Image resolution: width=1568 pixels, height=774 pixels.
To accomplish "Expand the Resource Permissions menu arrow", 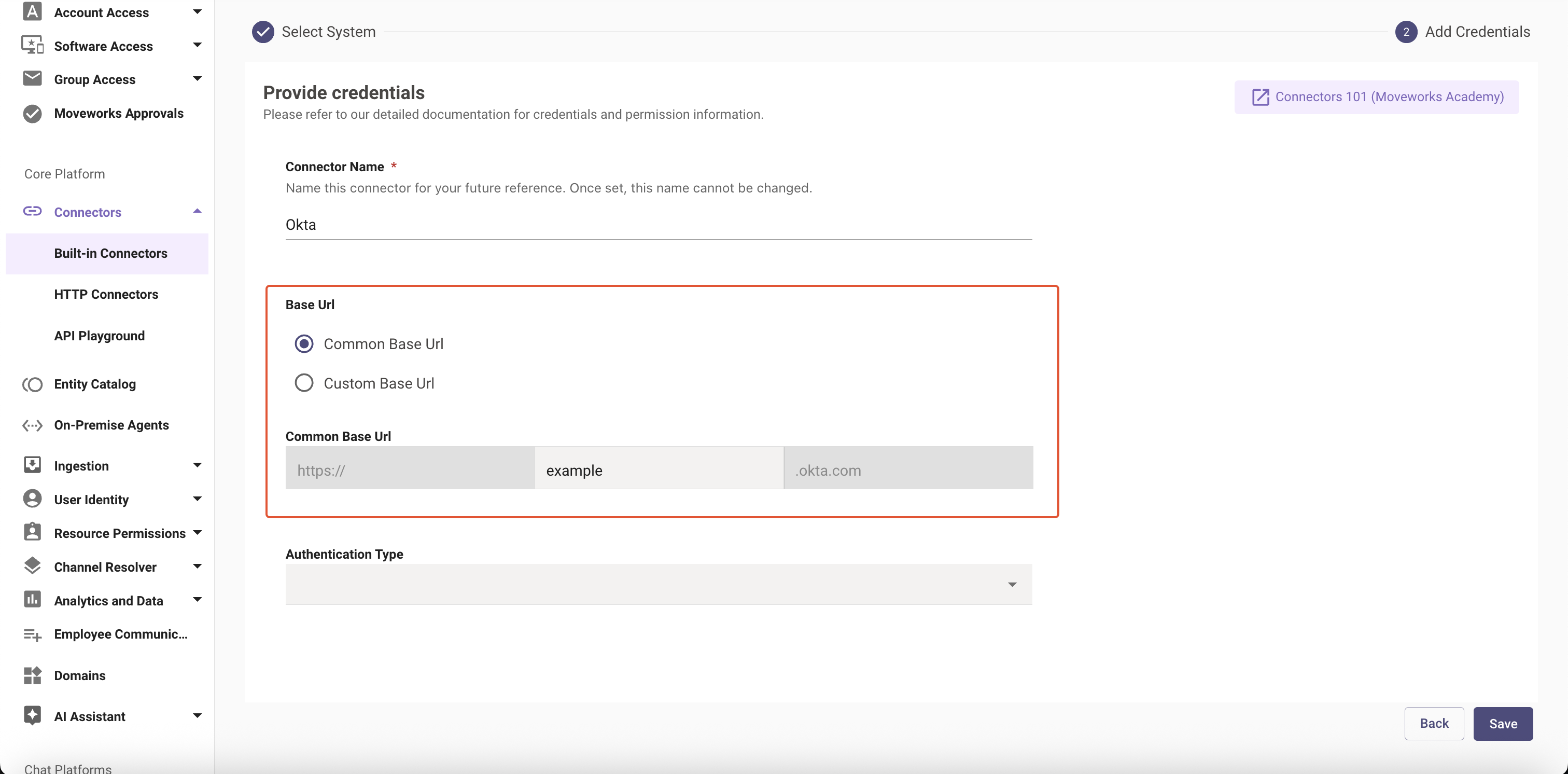I will 197,533.
